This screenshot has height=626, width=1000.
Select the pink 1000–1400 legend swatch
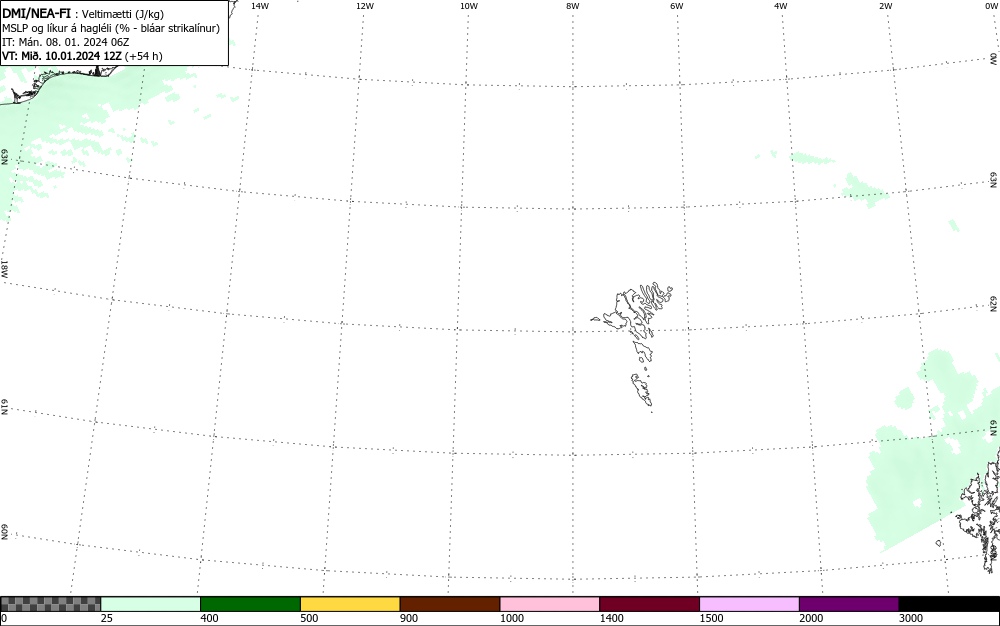[x=550, y=604]
